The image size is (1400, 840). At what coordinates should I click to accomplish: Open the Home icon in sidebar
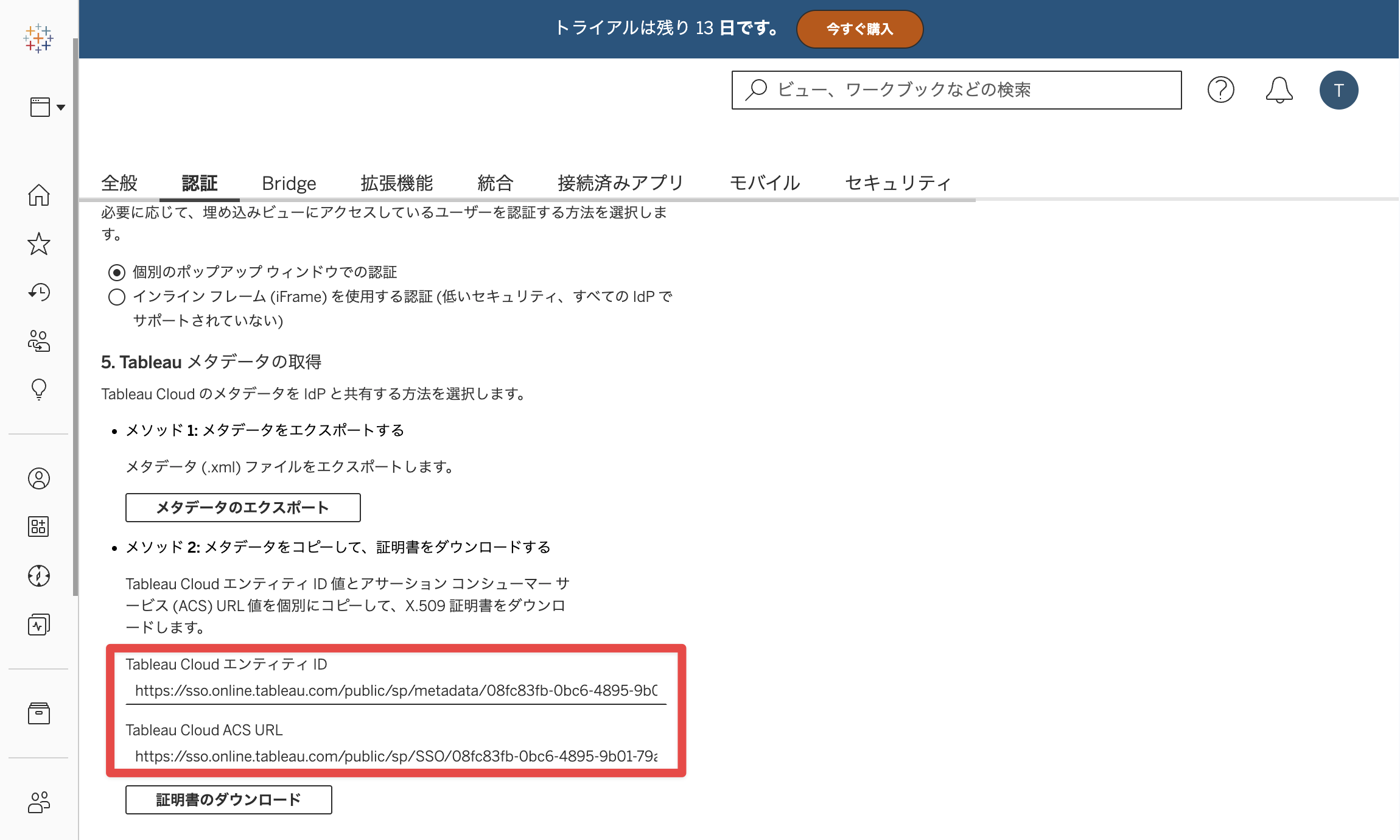tap(39, 195)
